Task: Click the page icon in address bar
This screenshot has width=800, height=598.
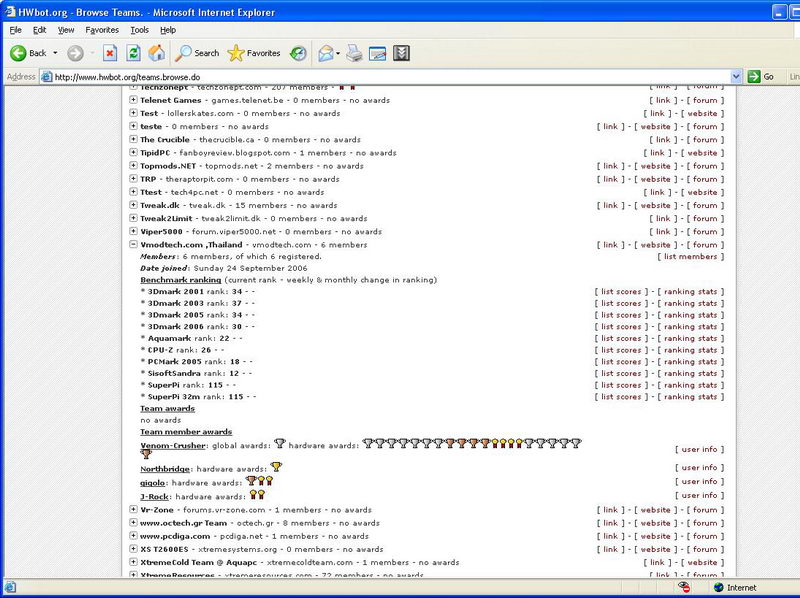Action: click(46, 77)
